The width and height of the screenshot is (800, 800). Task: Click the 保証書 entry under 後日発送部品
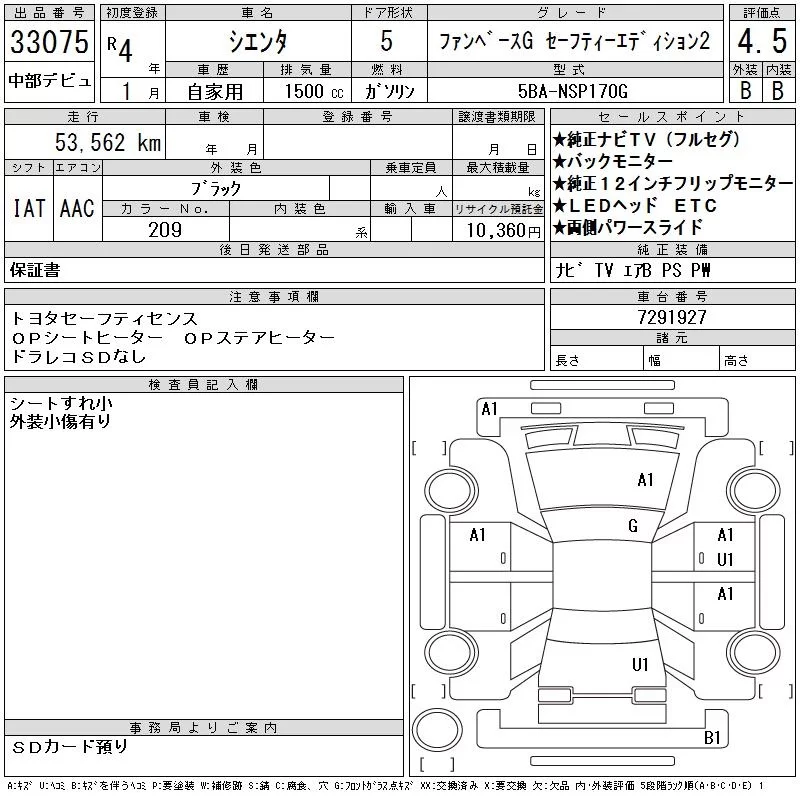tap(35, 270)
